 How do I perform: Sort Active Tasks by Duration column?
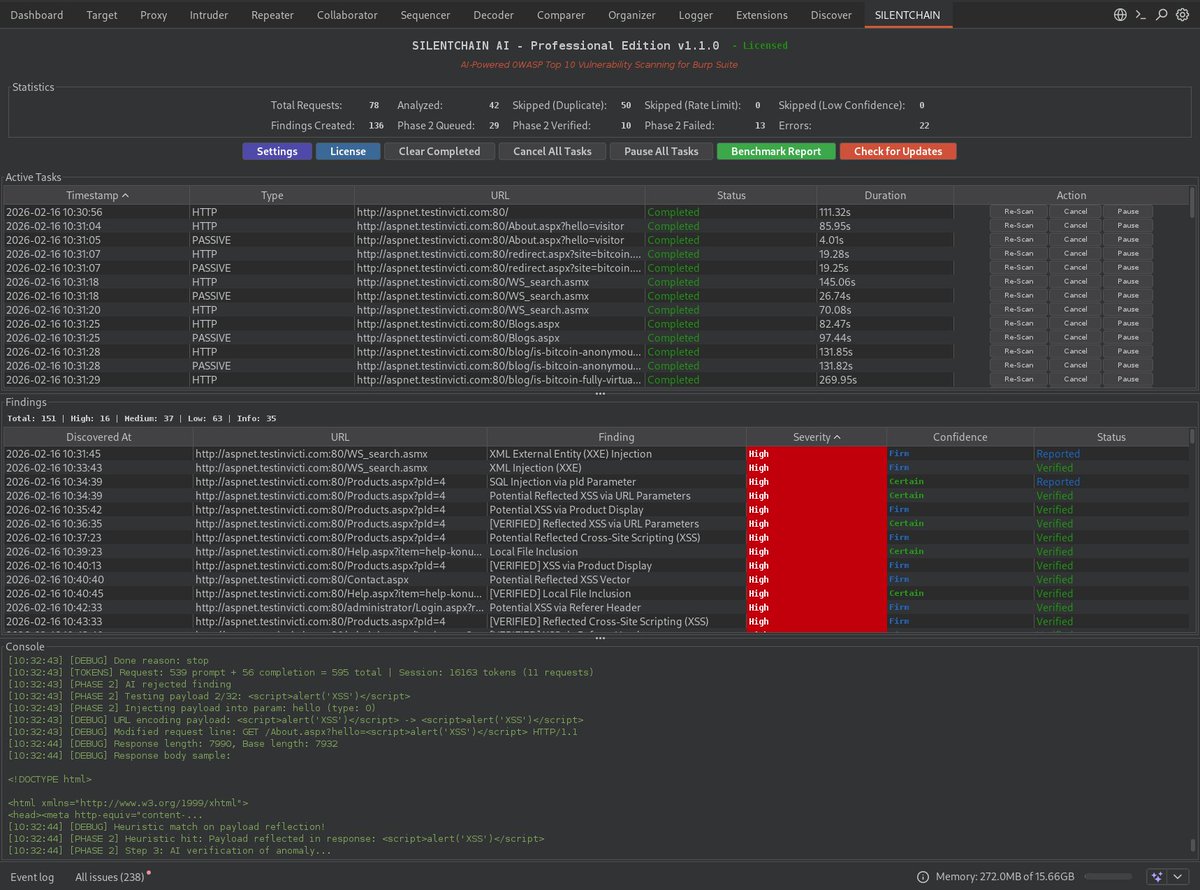pyautogui.click(x=885, y=195)
